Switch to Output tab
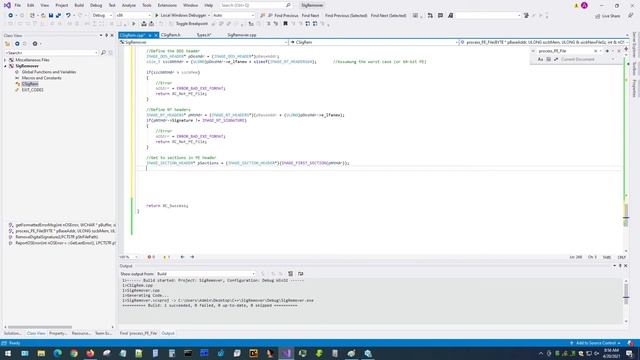Viewport: 640px width, 360px height. pyautogui.click(x=168, y=333)
